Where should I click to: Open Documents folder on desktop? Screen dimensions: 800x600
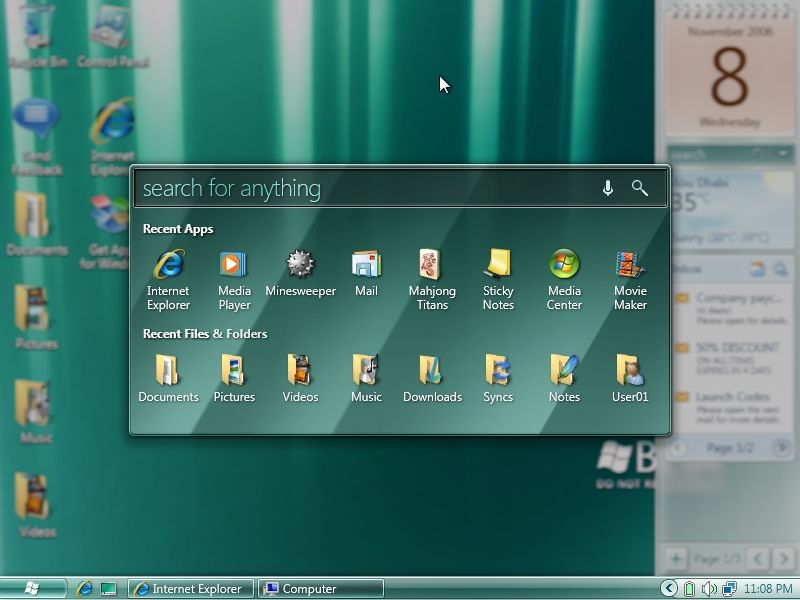(x=37, y=223)
